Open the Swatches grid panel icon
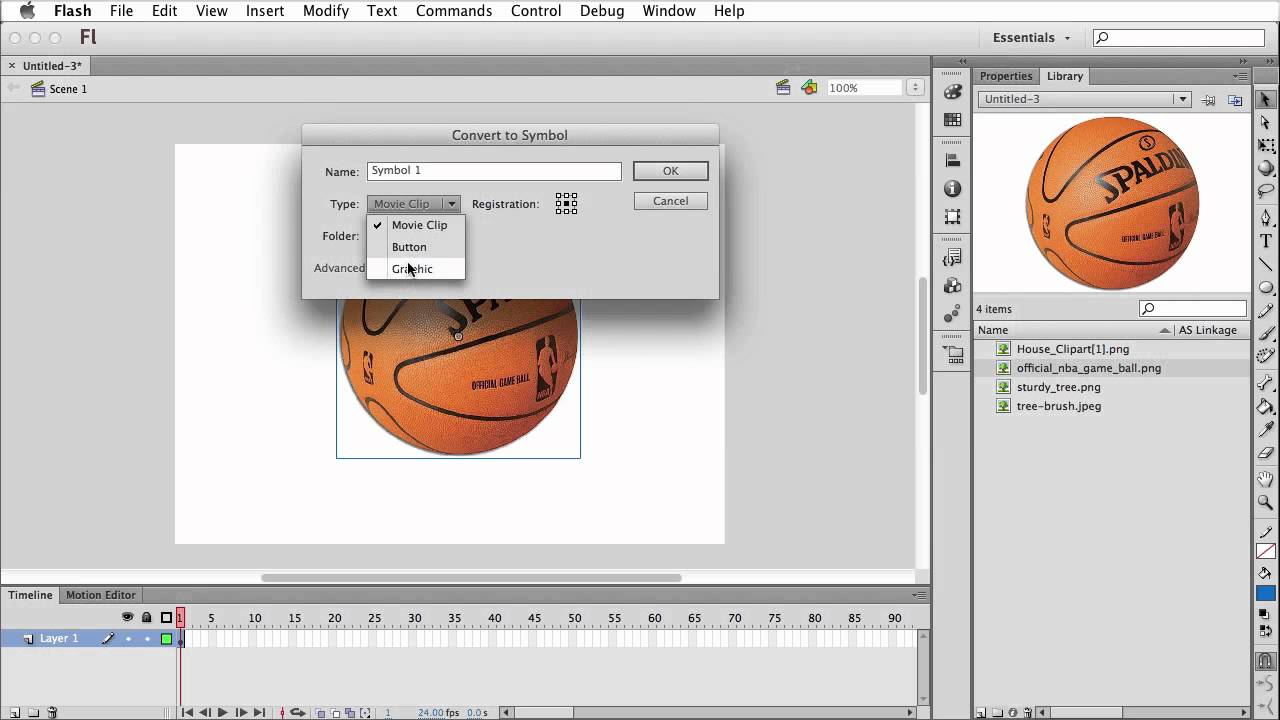The width and height of the screenshot is (1280, 720). [952, 120]
